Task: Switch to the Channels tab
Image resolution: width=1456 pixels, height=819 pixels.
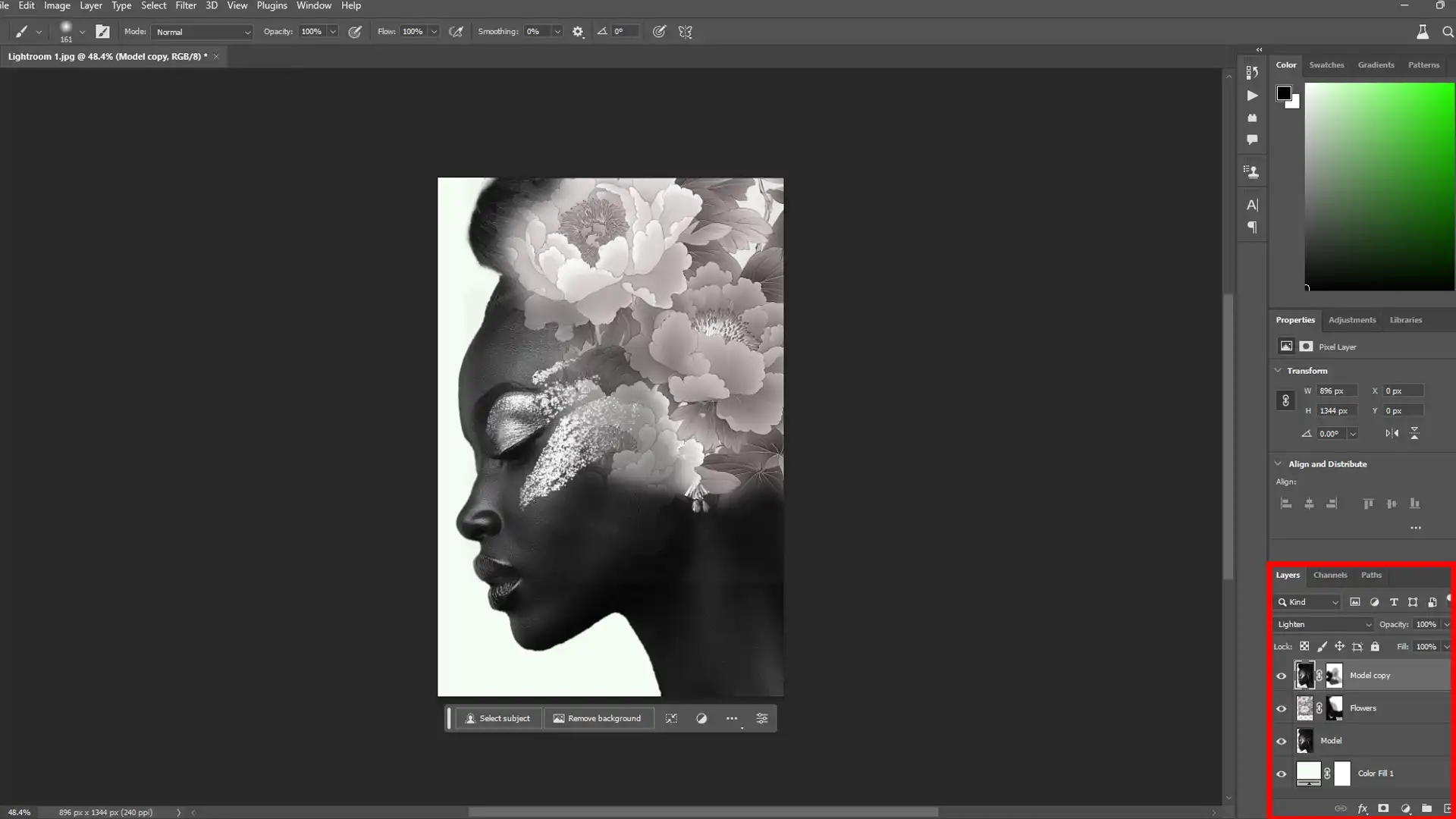Action: (x=1330, y=576)
